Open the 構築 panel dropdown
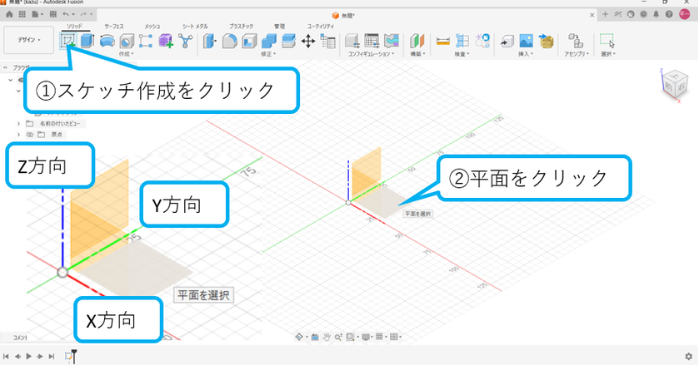This screenshot has width=698, height=365. tap(418, 54)
